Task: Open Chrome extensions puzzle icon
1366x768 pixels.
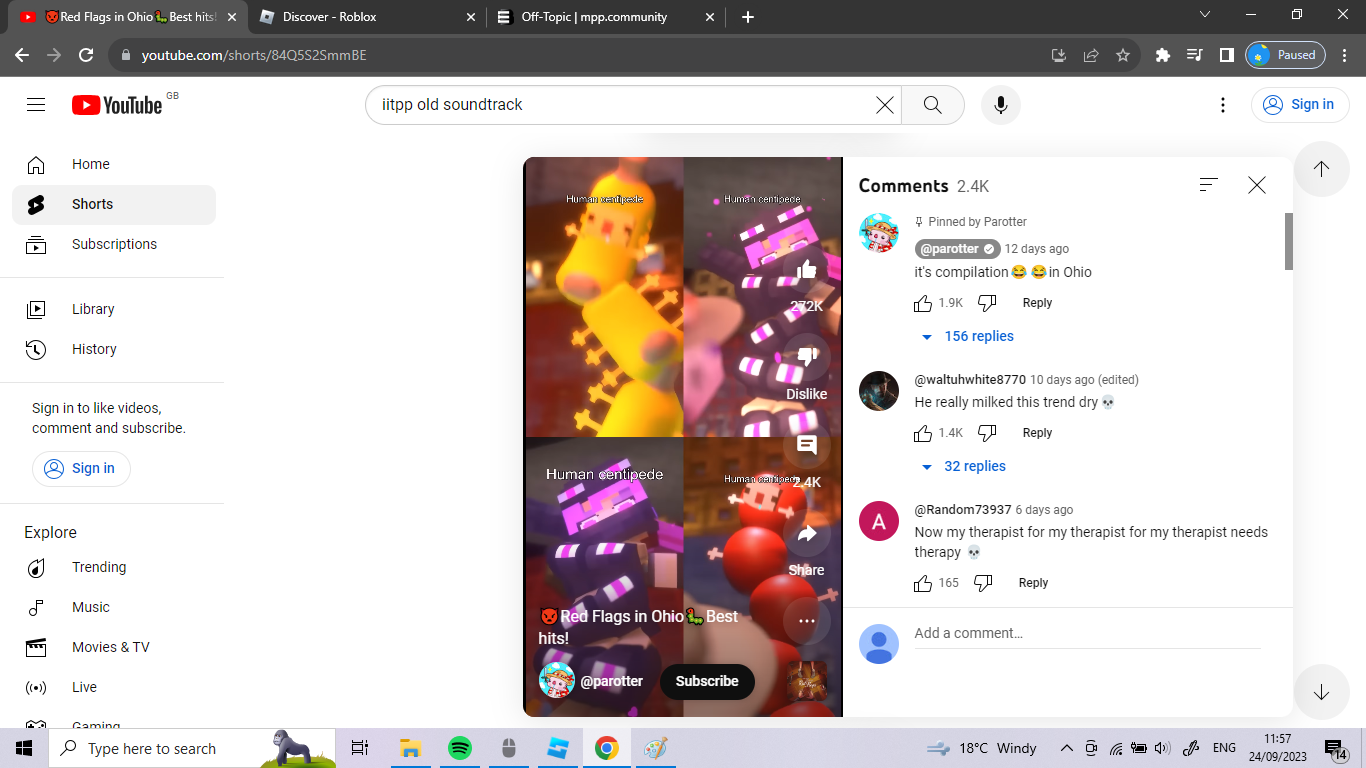Action: pos(1162,55)
